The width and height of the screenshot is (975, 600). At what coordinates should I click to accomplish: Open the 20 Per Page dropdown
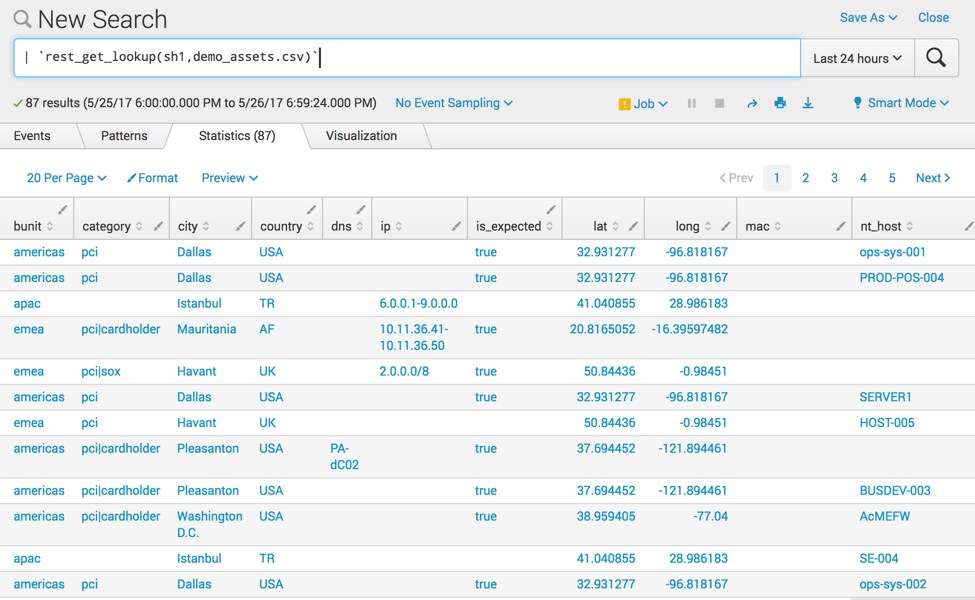(x=67, y=178)
